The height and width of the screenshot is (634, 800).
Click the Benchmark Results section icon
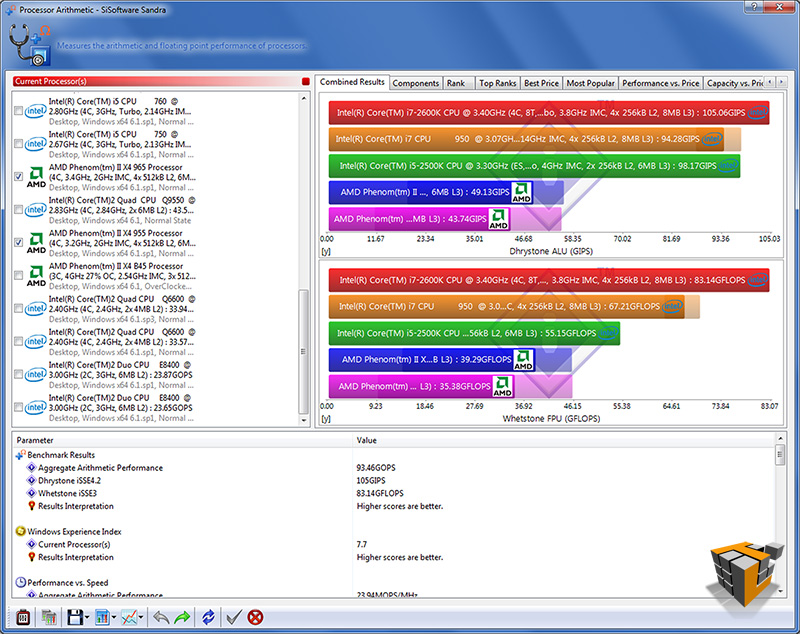(20, 454)
